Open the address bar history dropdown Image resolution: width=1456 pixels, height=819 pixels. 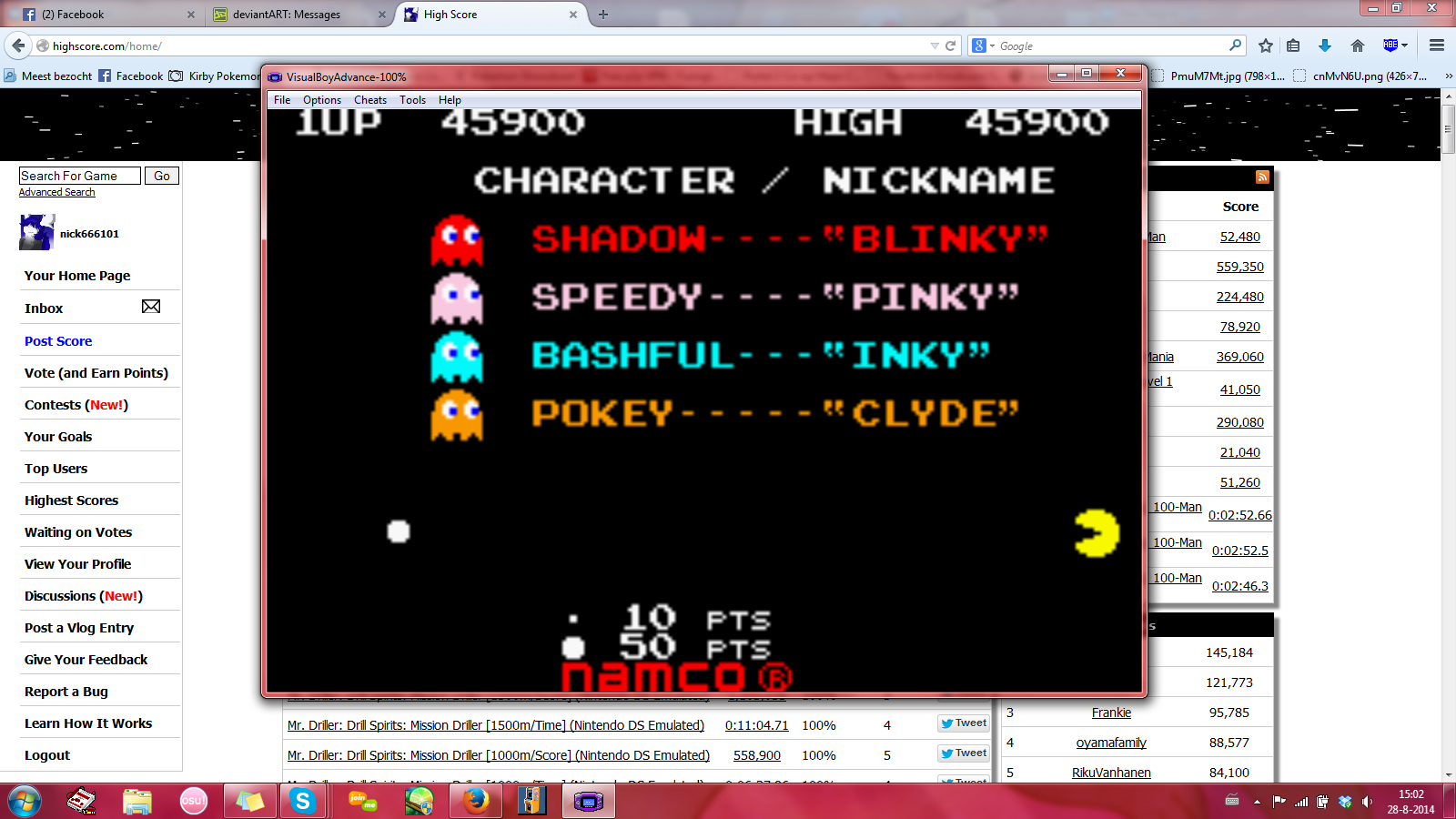(934, 45)
